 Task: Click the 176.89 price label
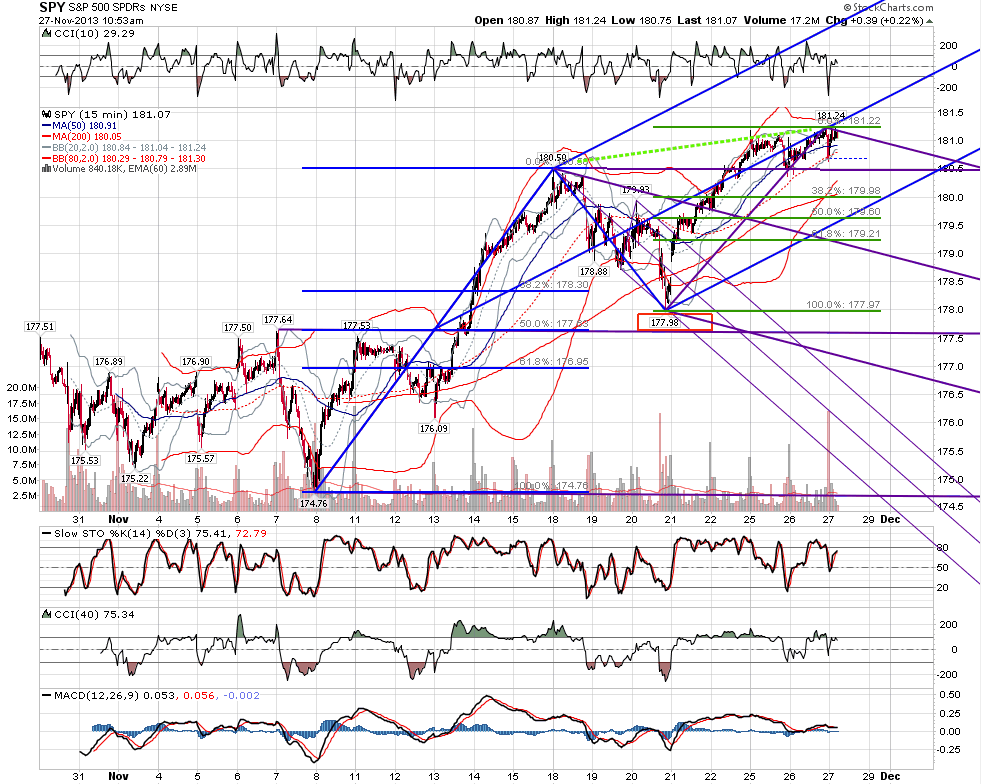(108, 362)
